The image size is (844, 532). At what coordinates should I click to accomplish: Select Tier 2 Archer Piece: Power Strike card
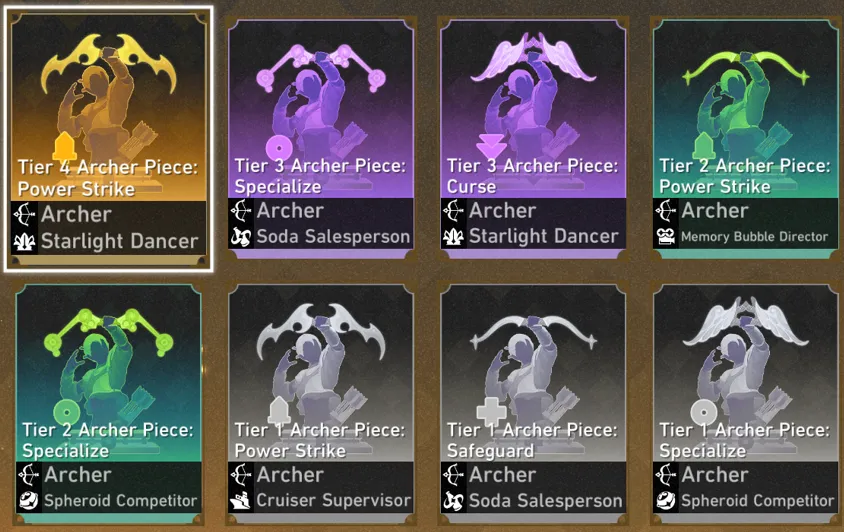(x=745, y=139)
